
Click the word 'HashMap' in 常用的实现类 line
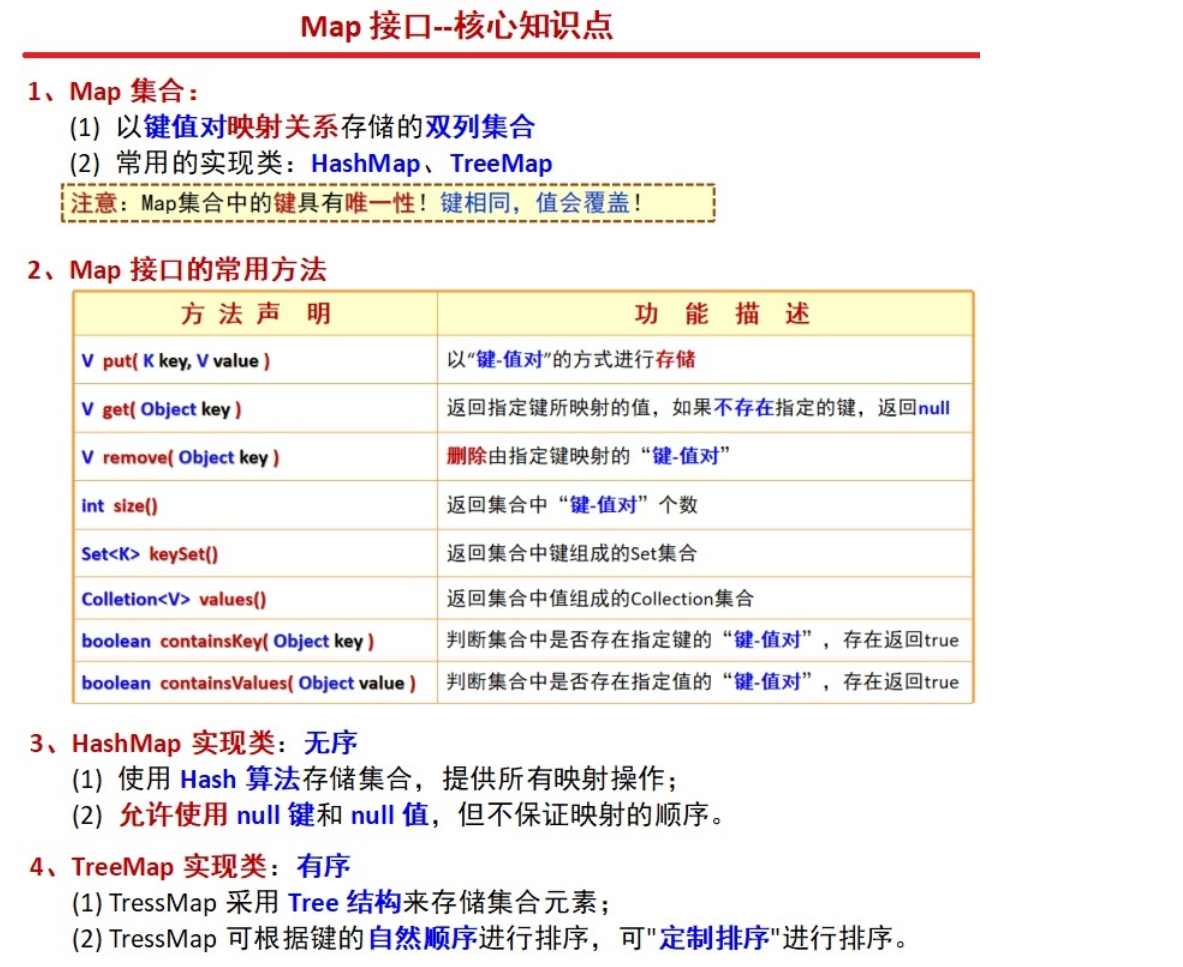[365, 164]
